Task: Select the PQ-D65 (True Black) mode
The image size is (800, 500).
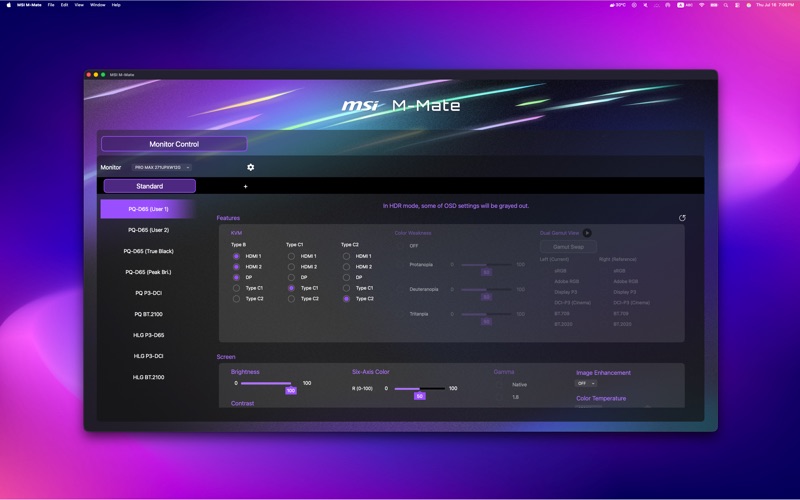Action: click(x=148, y=251)
